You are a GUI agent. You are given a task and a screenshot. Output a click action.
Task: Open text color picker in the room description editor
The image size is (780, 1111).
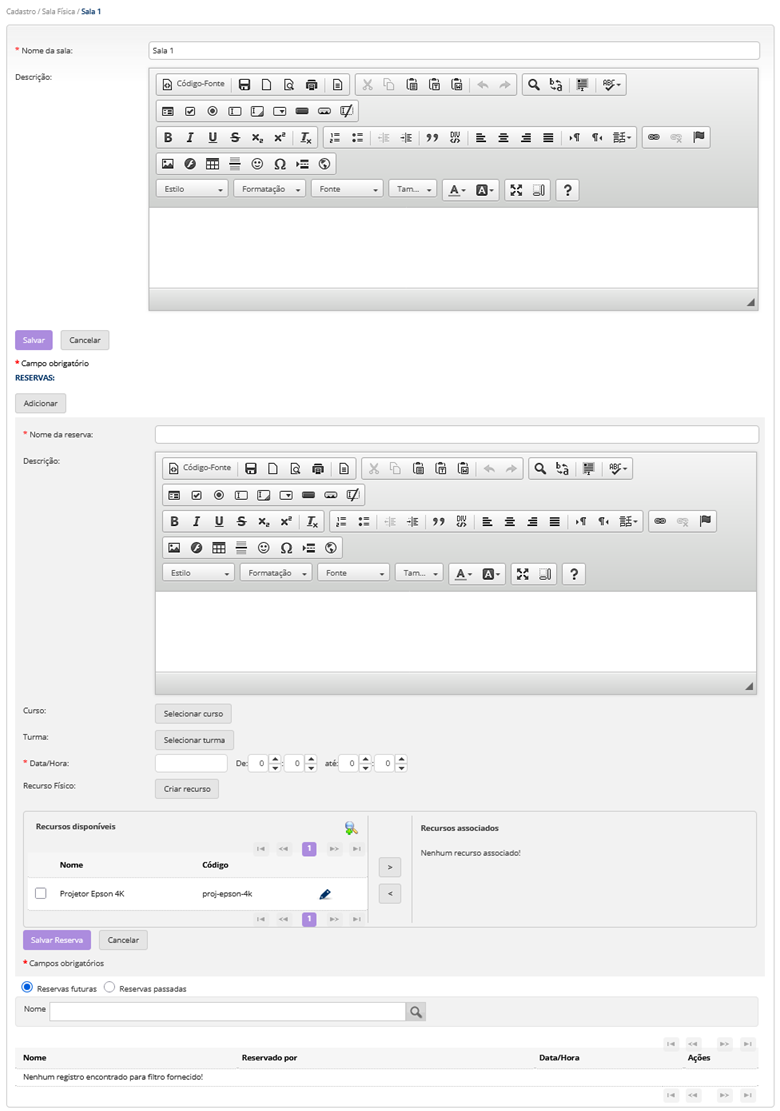click(456, 190)
